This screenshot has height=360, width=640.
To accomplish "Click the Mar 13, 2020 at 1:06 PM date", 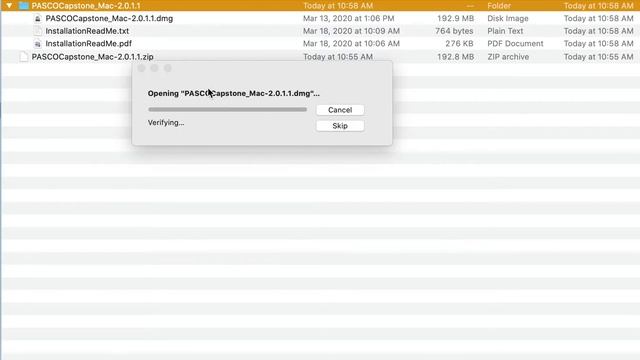I will [x=349, y=18].
